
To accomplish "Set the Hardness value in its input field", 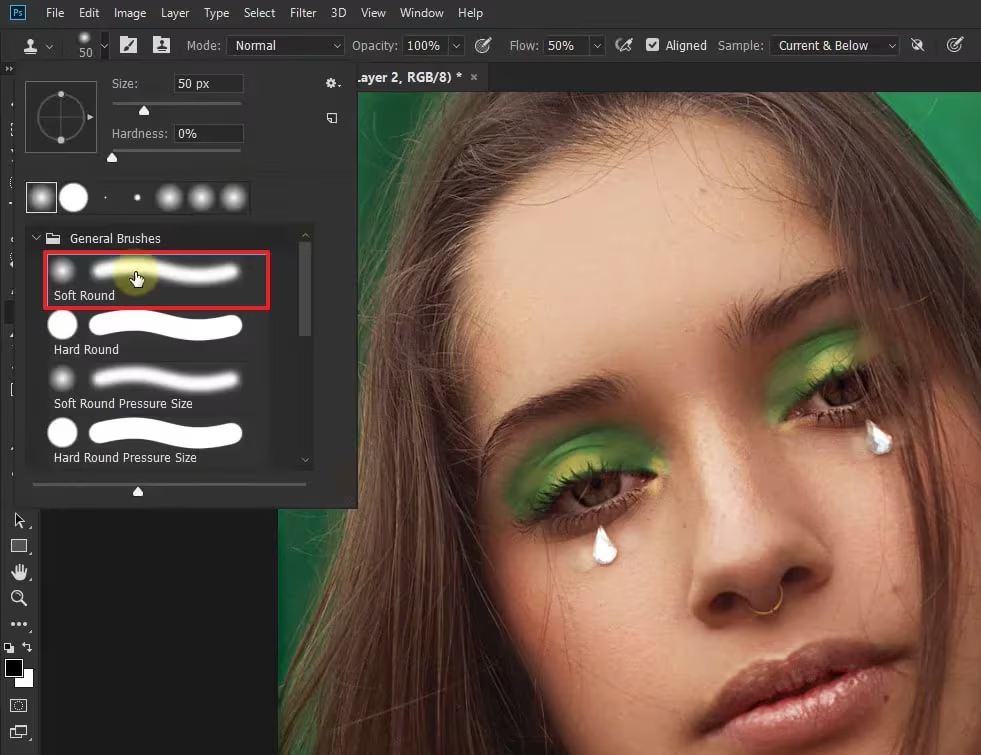I will 209,133.
